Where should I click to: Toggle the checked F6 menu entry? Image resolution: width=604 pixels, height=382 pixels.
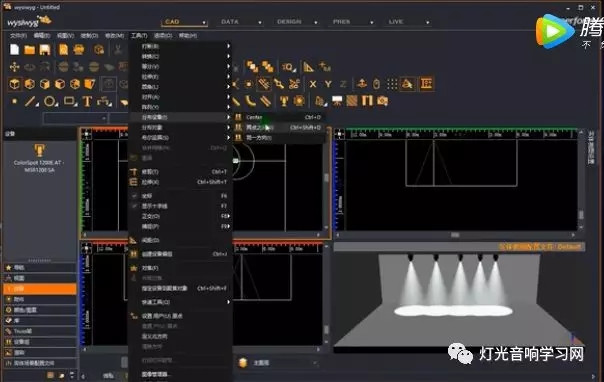pyautogui.click(x=180, y=196)
